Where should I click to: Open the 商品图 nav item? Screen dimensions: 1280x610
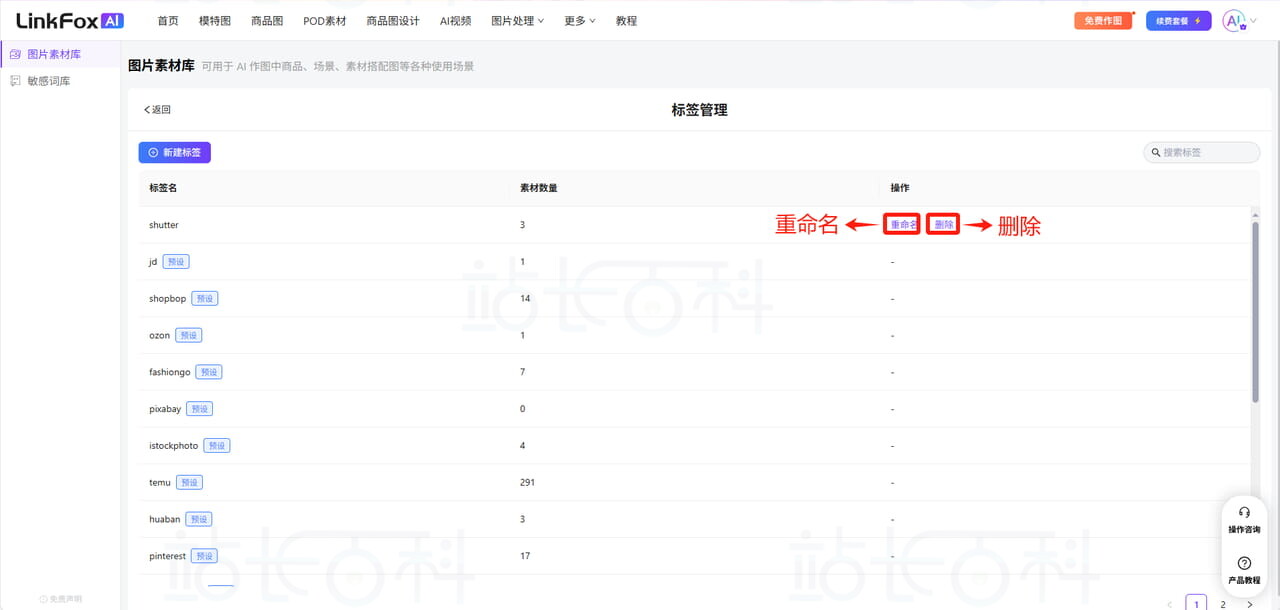click(x=267, y=21)
